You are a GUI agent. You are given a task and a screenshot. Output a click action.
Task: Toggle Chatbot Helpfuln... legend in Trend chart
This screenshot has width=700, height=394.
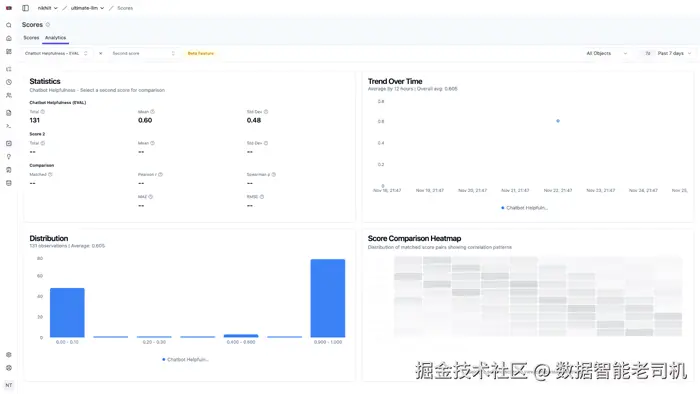tap(525, 208)
